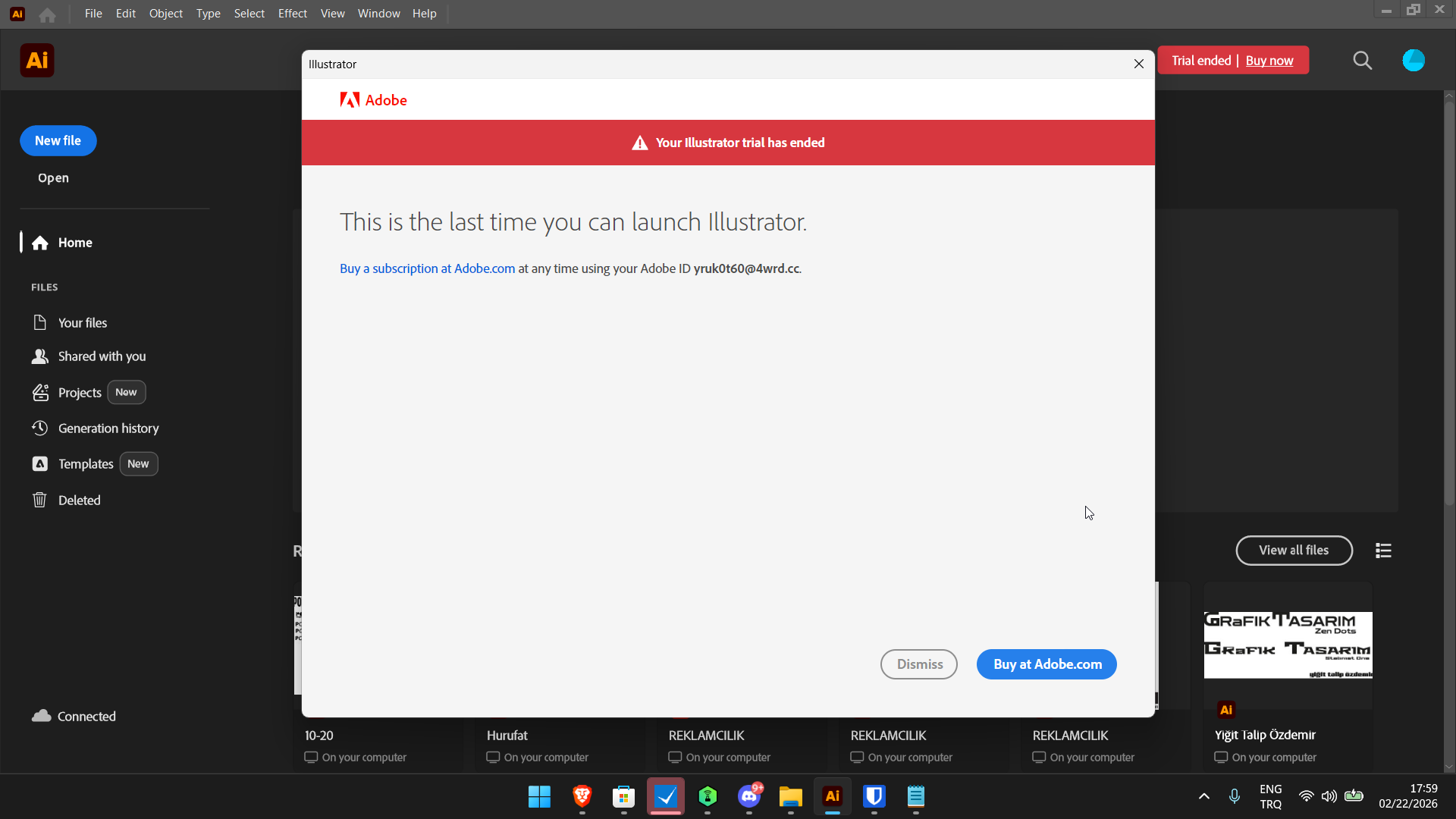1456x819 pixels.
Task: Open Yiğit Talip Özdemir file thumbnail
Action: point(1288,645)
